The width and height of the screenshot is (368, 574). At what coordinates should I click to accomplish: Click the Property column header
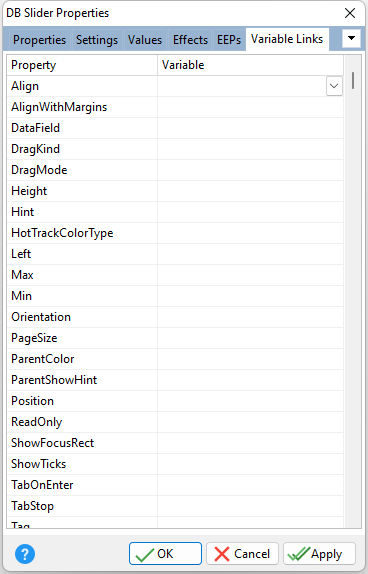click(x=82, y=65)
